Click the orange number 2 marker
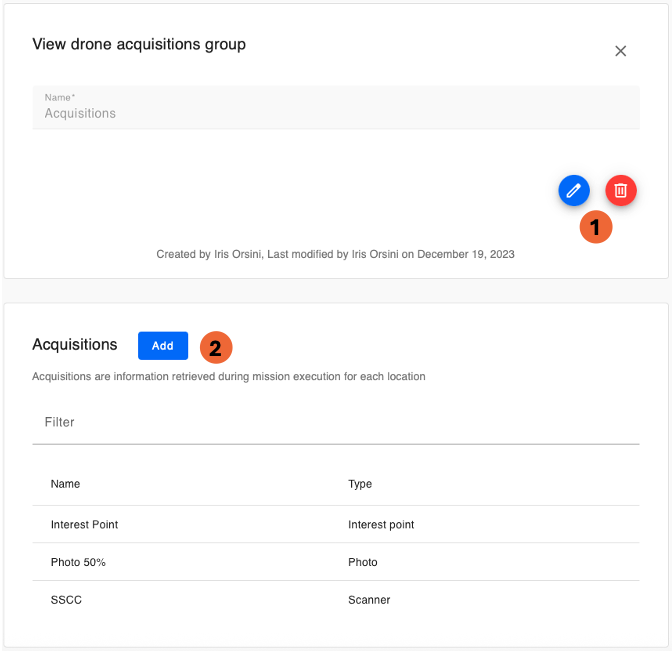This screenshot has height=651, width=672. tap(216, 347)
